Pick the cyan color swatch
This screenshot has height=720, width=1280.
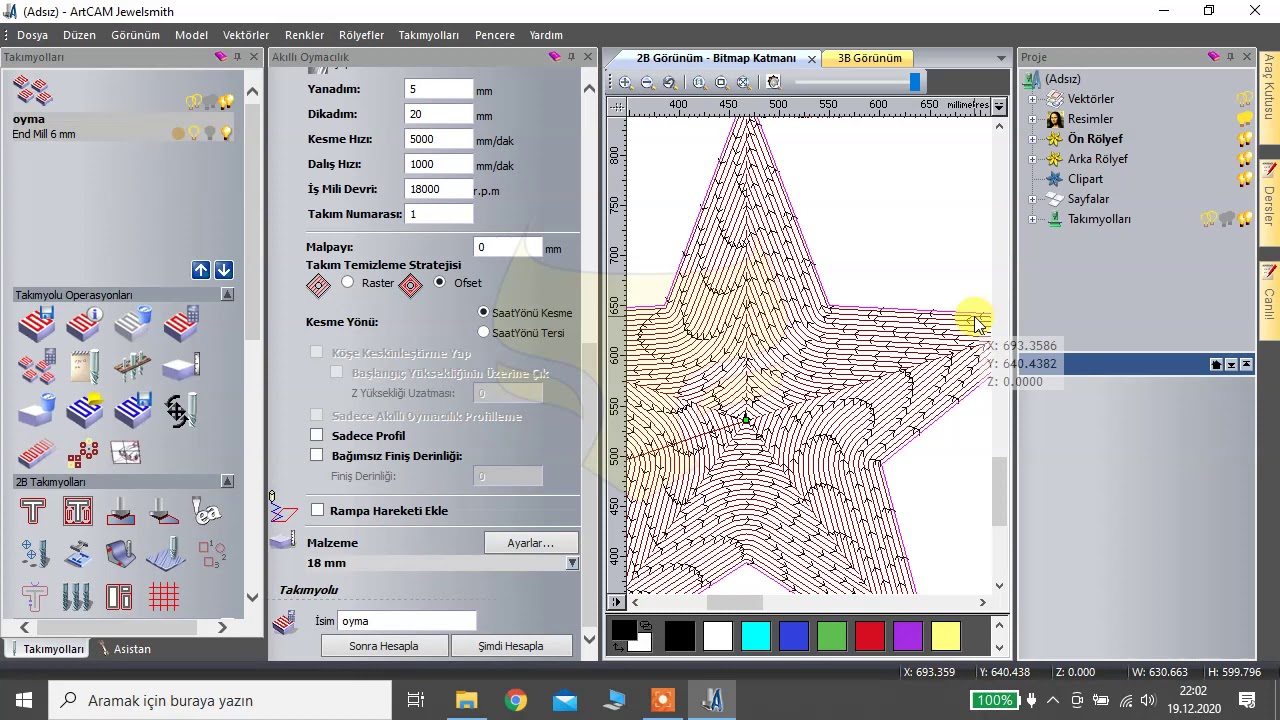(x=756, y=636)
